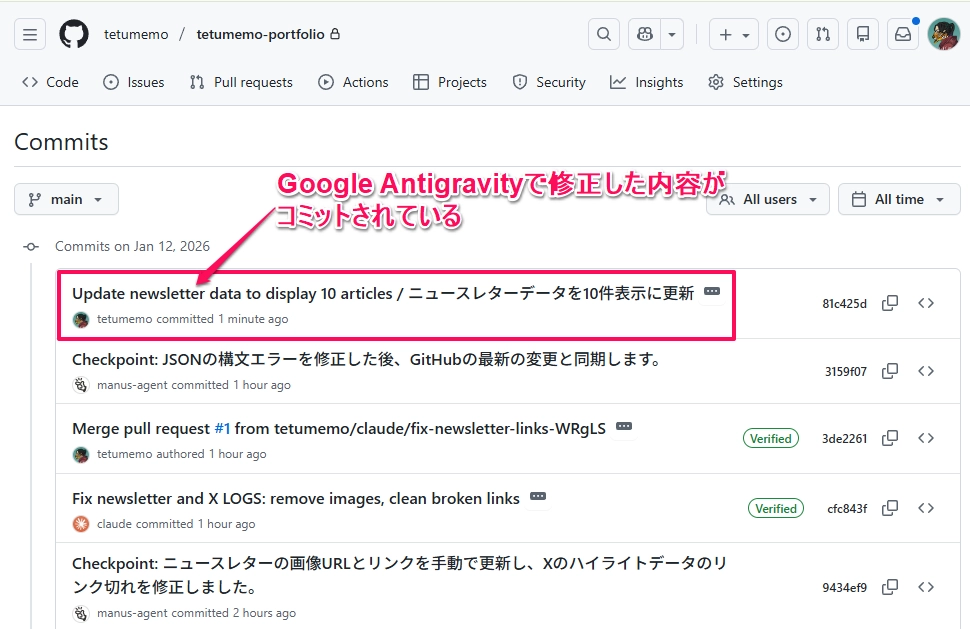Click commit hash 81c425d

pos(844,304)
